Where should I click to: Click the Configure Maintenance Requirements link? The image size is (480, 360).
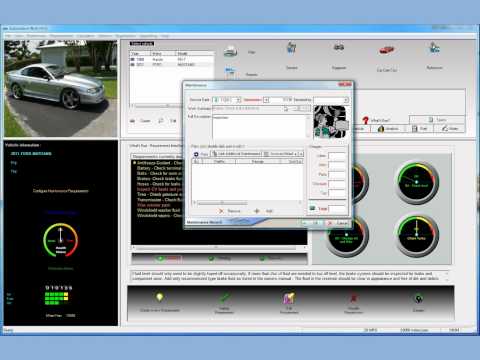click(61, 191)
